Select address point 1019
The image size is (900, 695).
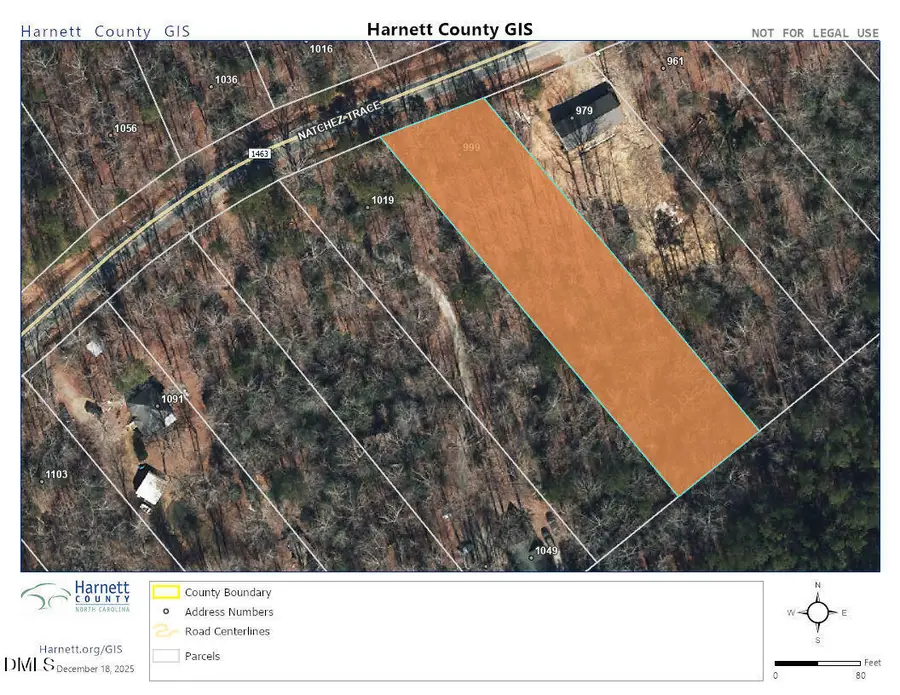[382, 200]
